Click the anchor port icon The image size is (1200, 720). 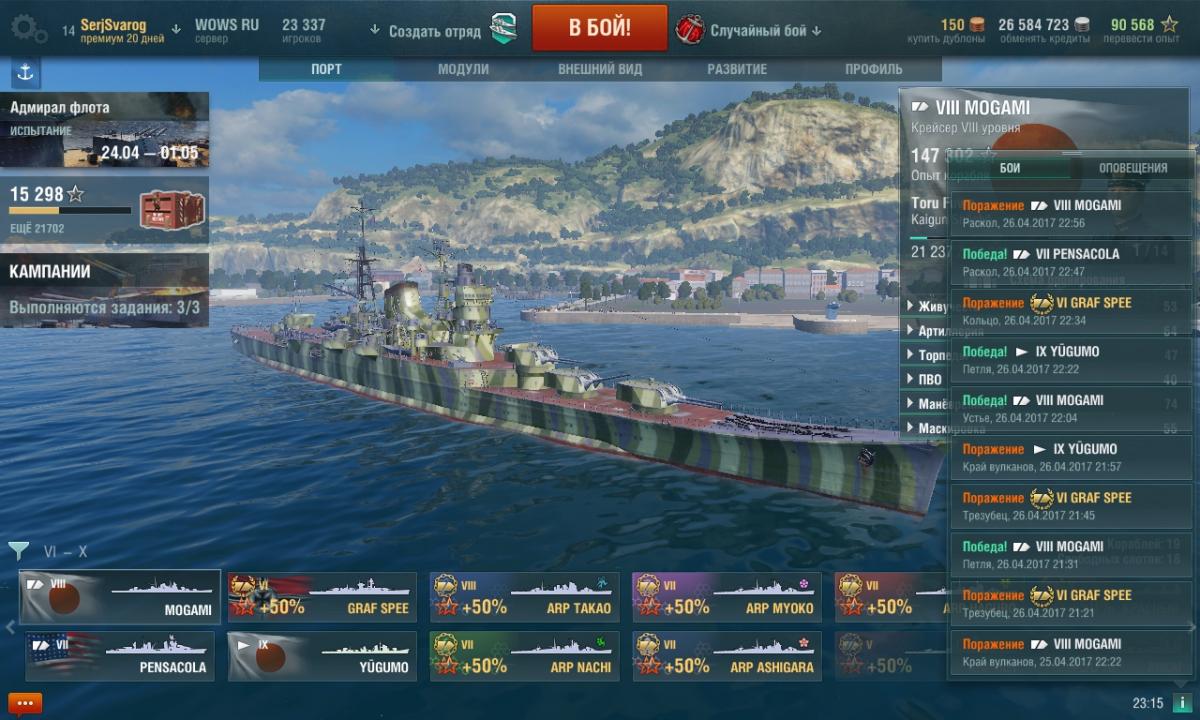pyautogui.click(x=26, y=74)
